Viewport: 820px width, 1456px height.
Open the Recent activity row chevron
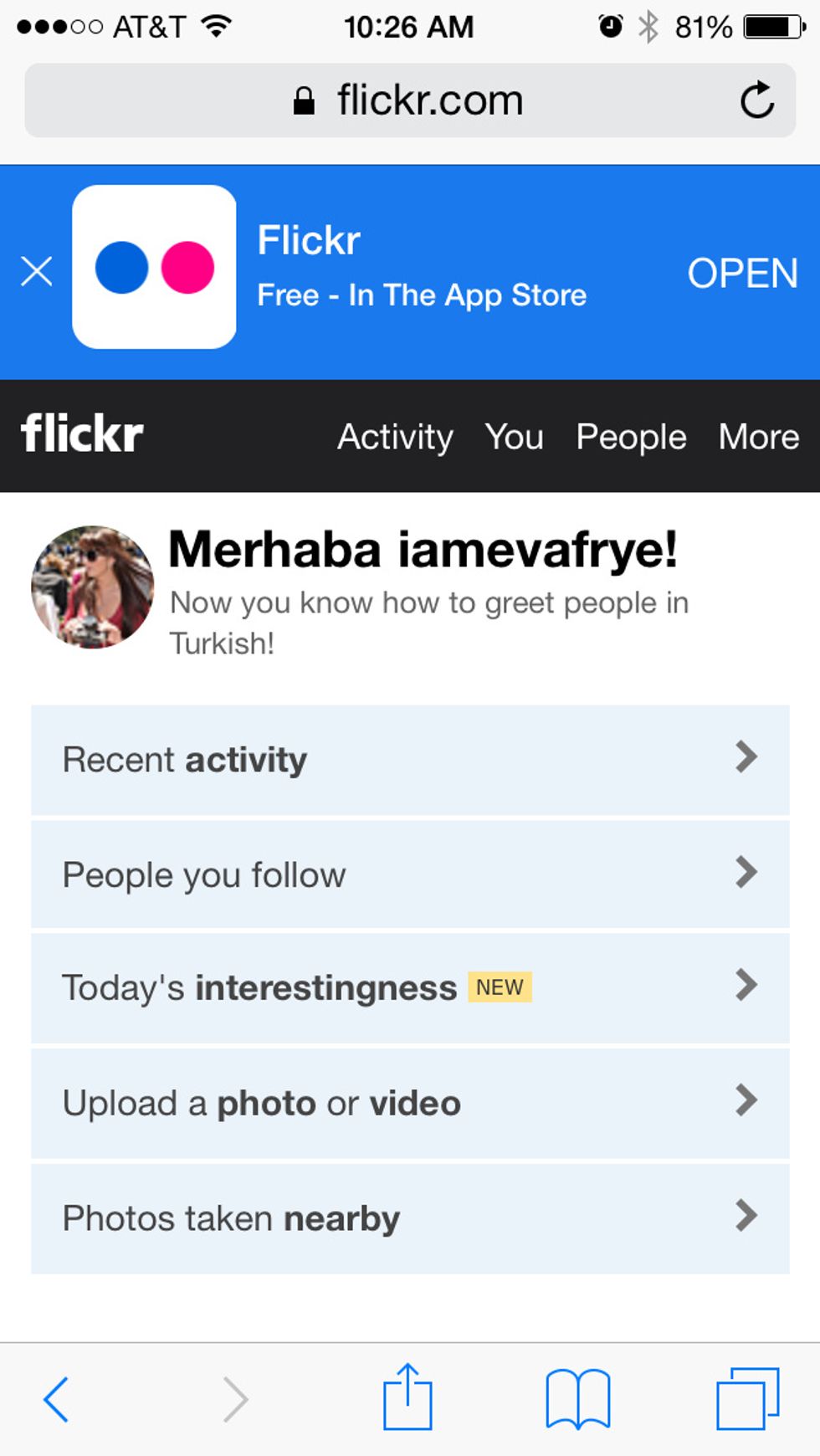click(746, 757)
